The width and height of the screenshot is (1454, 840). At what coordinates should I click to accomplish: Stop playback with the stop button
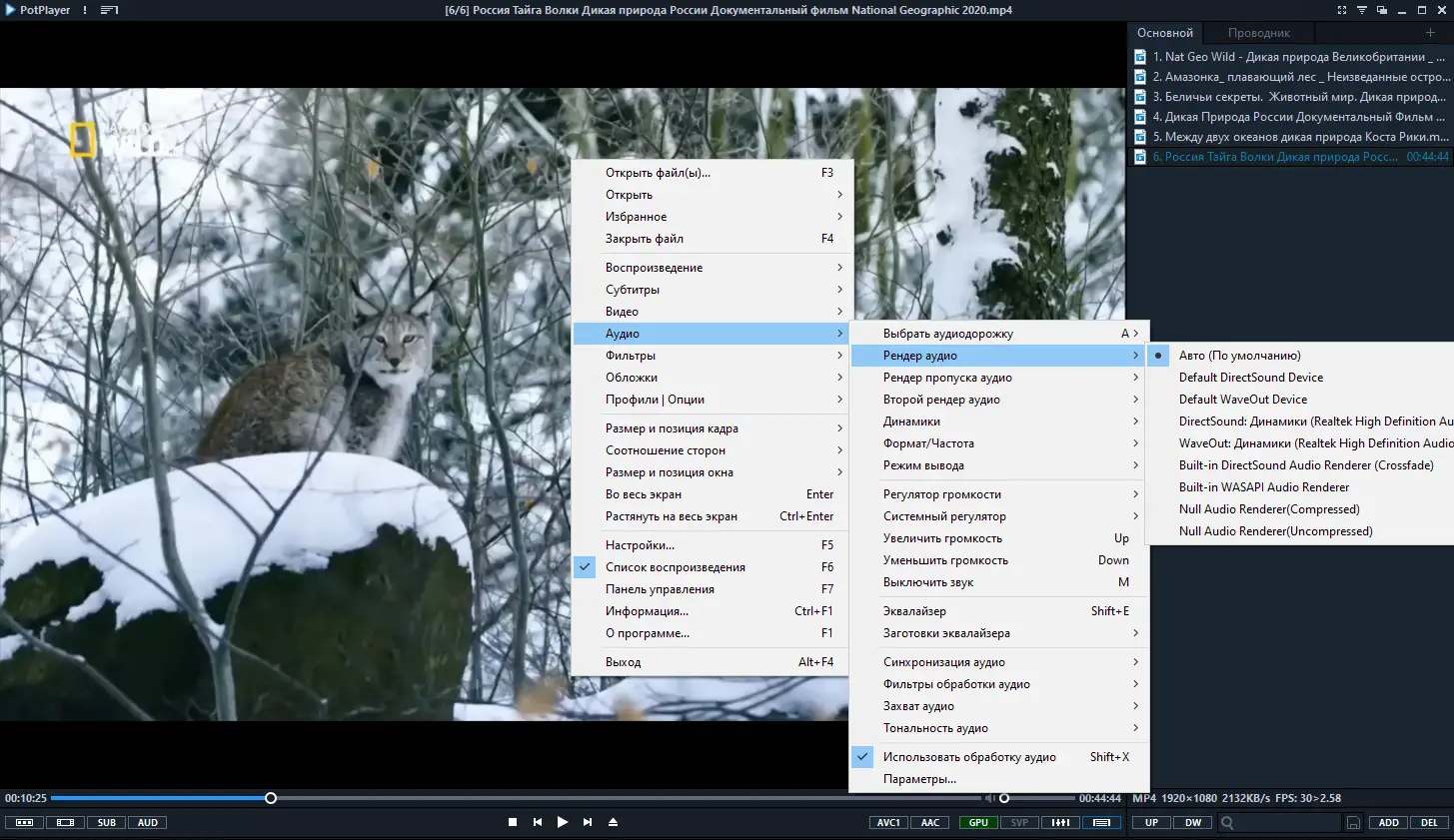pyautogui.click(x=513, y=822)
